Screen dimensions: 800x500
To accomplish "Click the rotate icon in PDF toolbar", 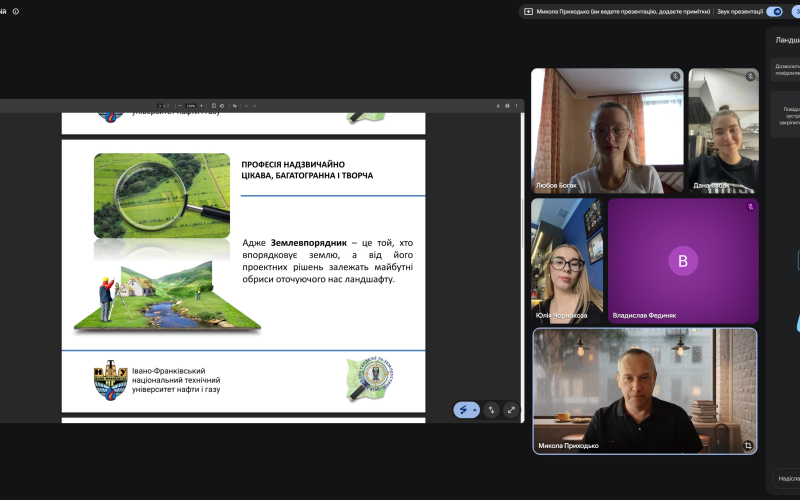I will pyautogui.click(x=222, y=106).
